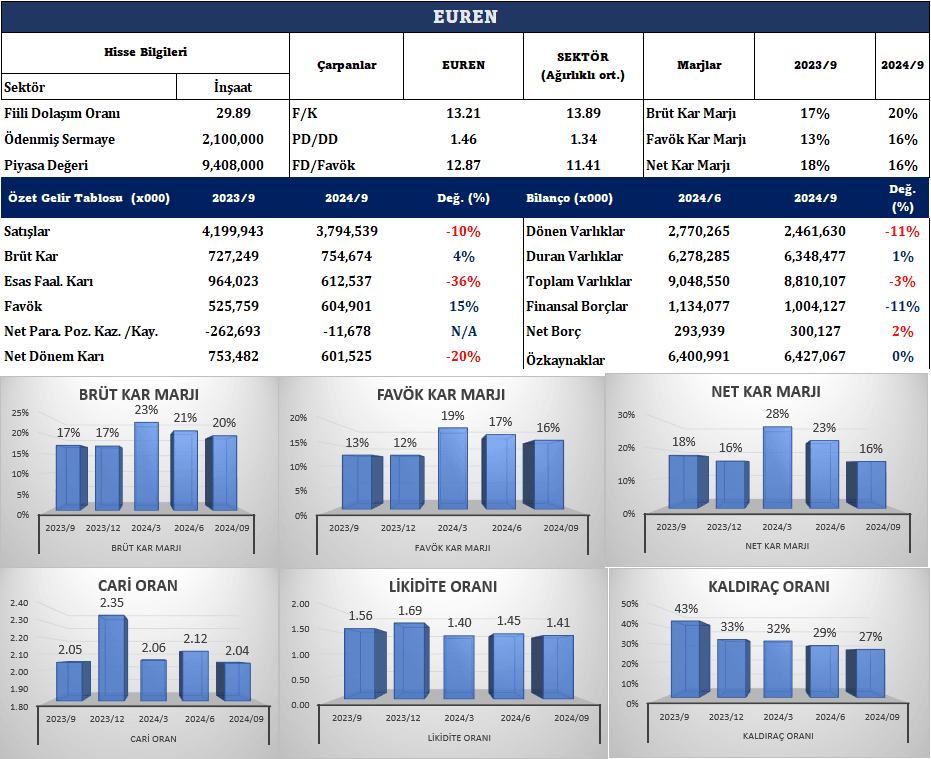The image size is (931, 759).
Task: Click the N/A change cell
Action: 464,331
